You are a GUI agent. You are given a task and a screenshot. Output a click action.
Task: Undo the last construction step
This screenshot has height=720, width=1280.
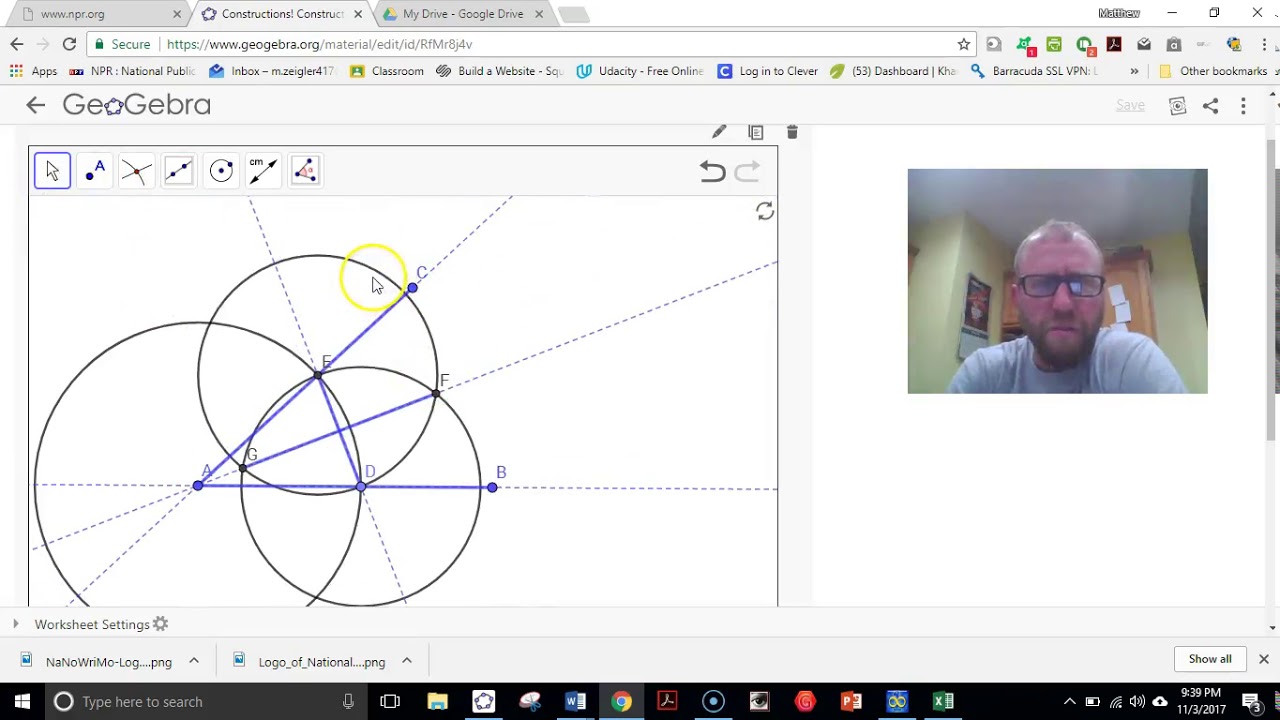click(x=712, y=172)
